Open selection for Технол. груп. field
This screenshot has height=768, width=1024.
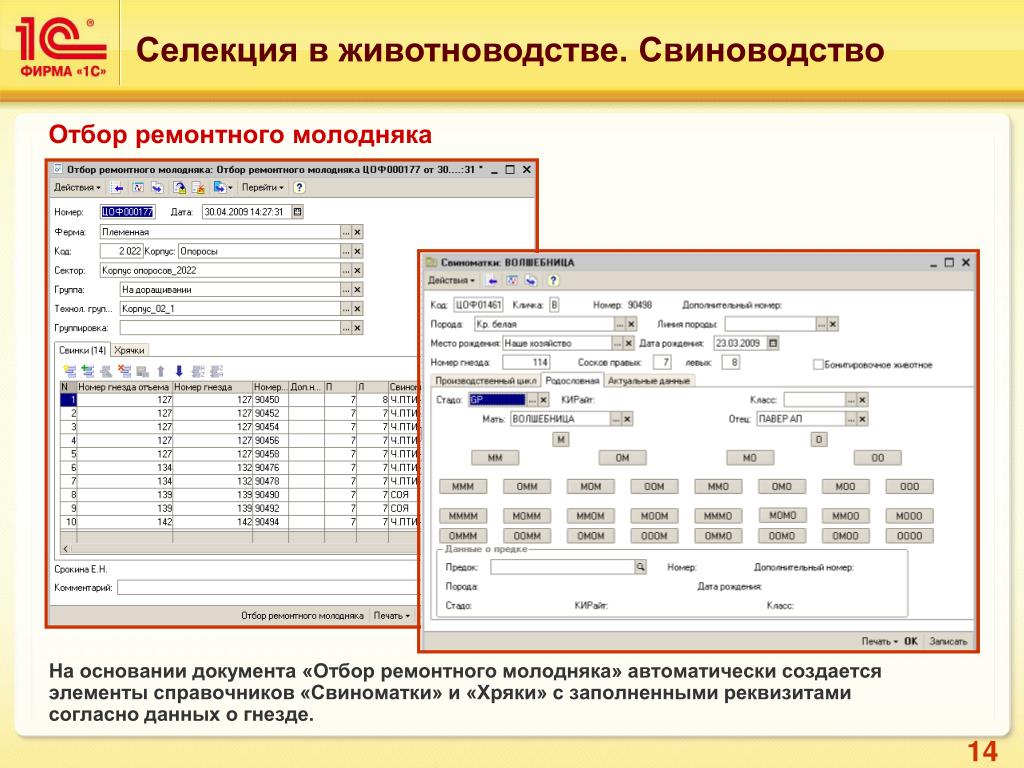point(346,308)
